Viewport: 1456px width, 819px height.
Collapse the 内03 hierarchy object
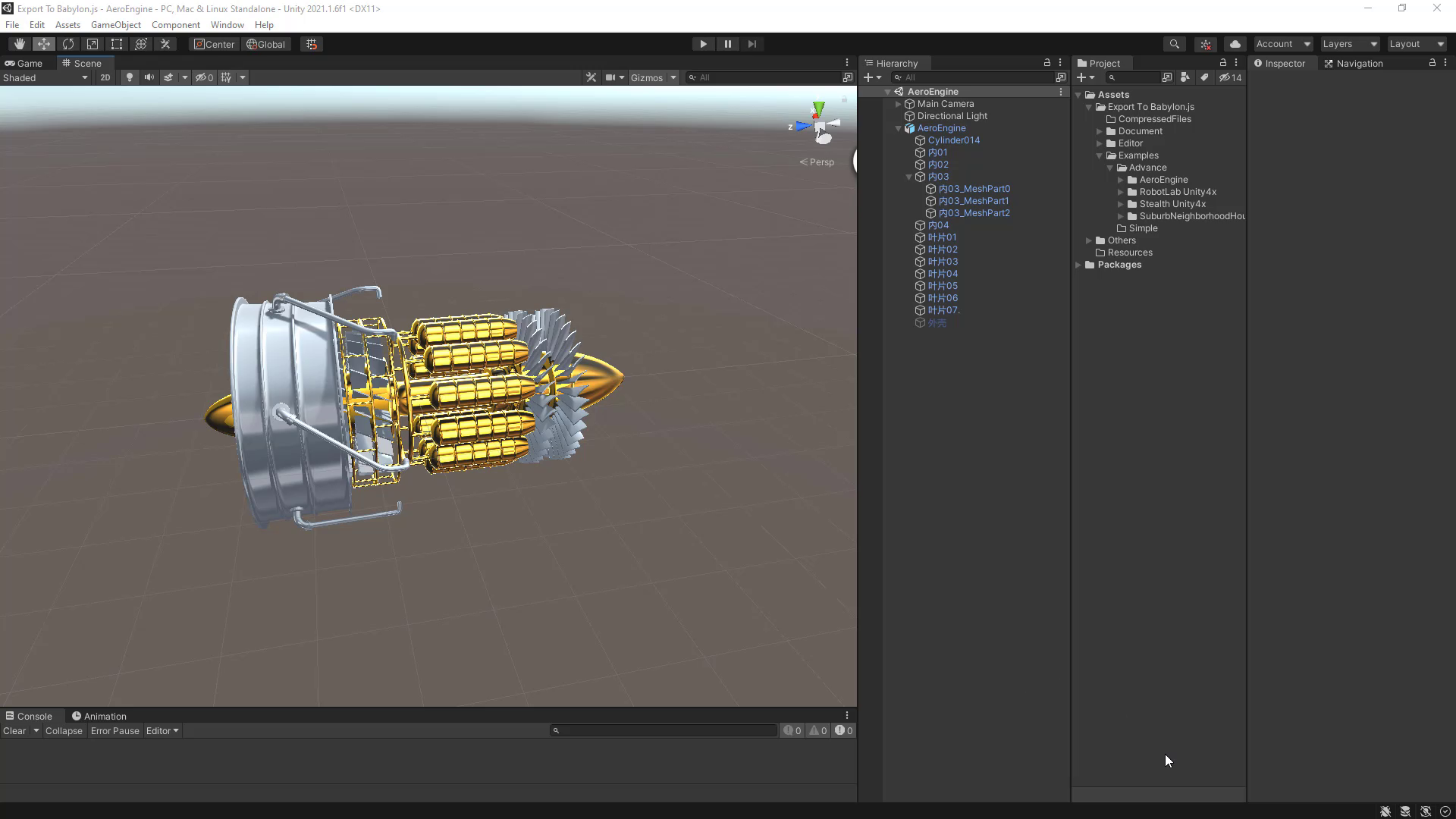909,177
